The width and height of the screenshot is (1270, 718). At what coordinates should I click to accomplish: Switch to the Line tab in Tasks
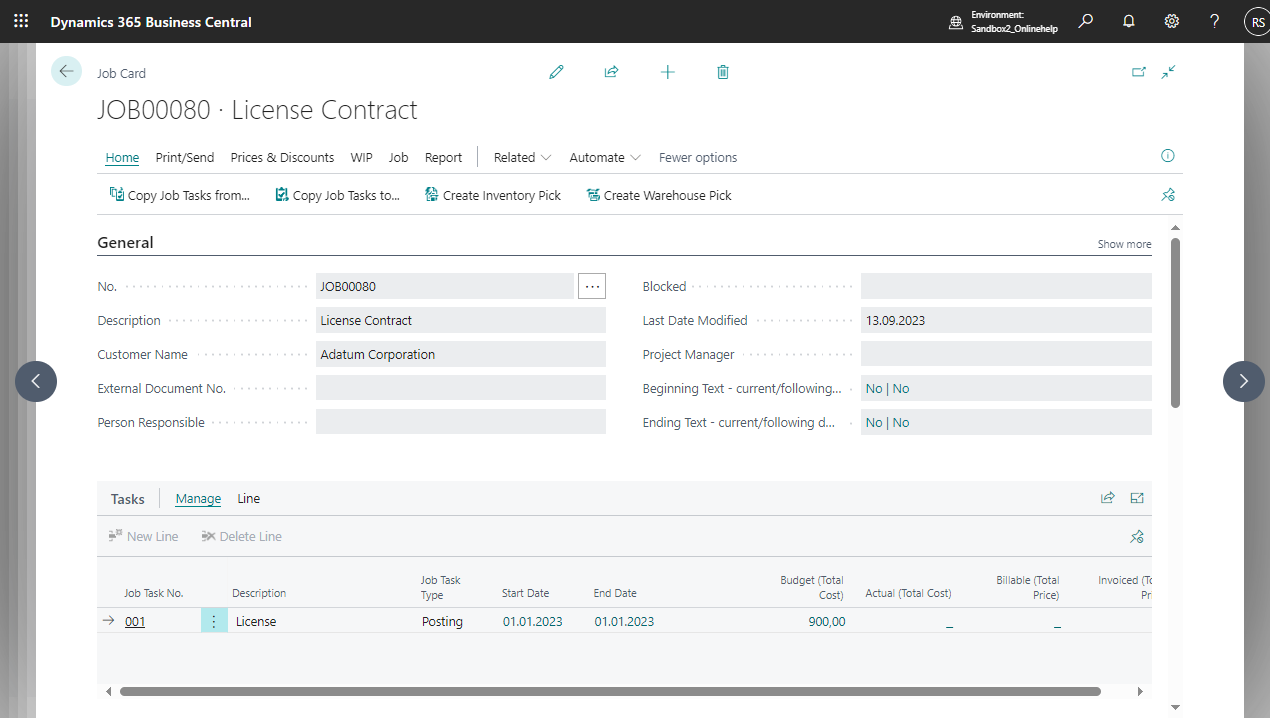coord(248,498)
